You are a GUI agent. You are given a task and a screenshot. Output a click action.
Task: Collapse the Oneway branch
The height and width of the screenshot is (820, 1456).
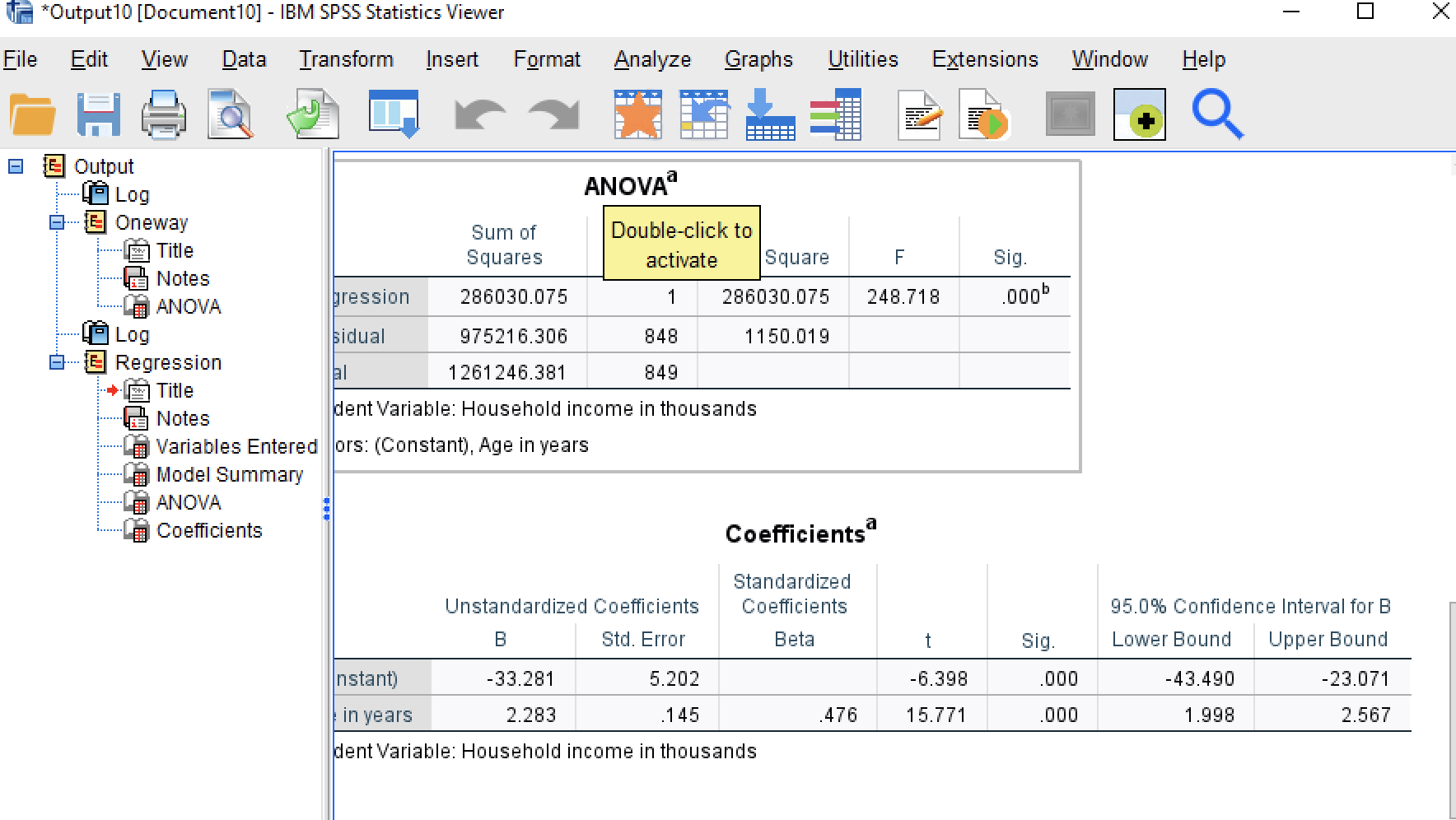tap(56, 222)
